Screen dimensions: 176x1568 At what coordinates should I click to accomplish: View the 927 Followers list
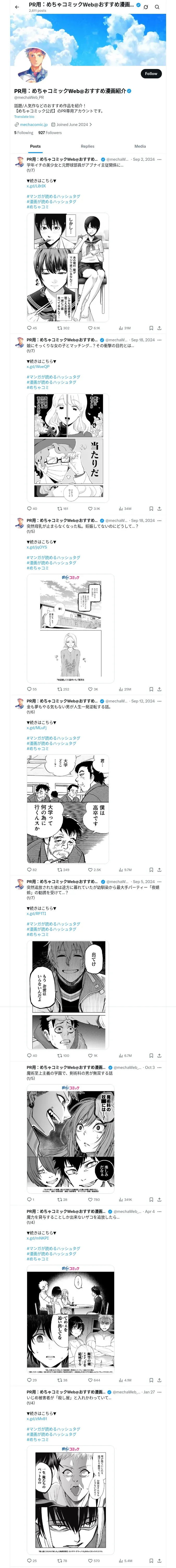click(50, 132)
